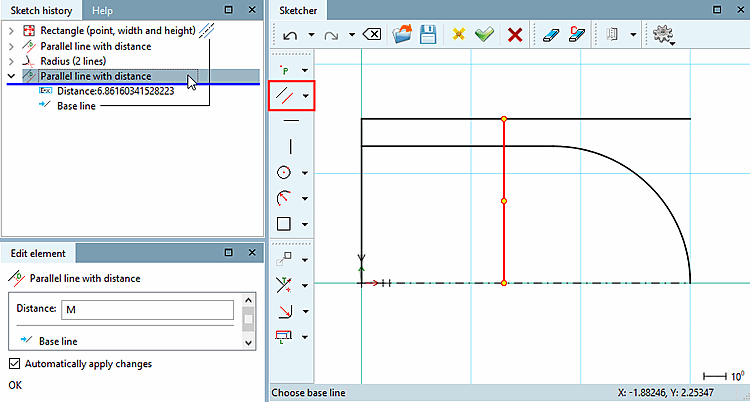Screen dimensions: 750x402
Task: Open the Redo history dropdown arrow
Action: tap(352, 35)
